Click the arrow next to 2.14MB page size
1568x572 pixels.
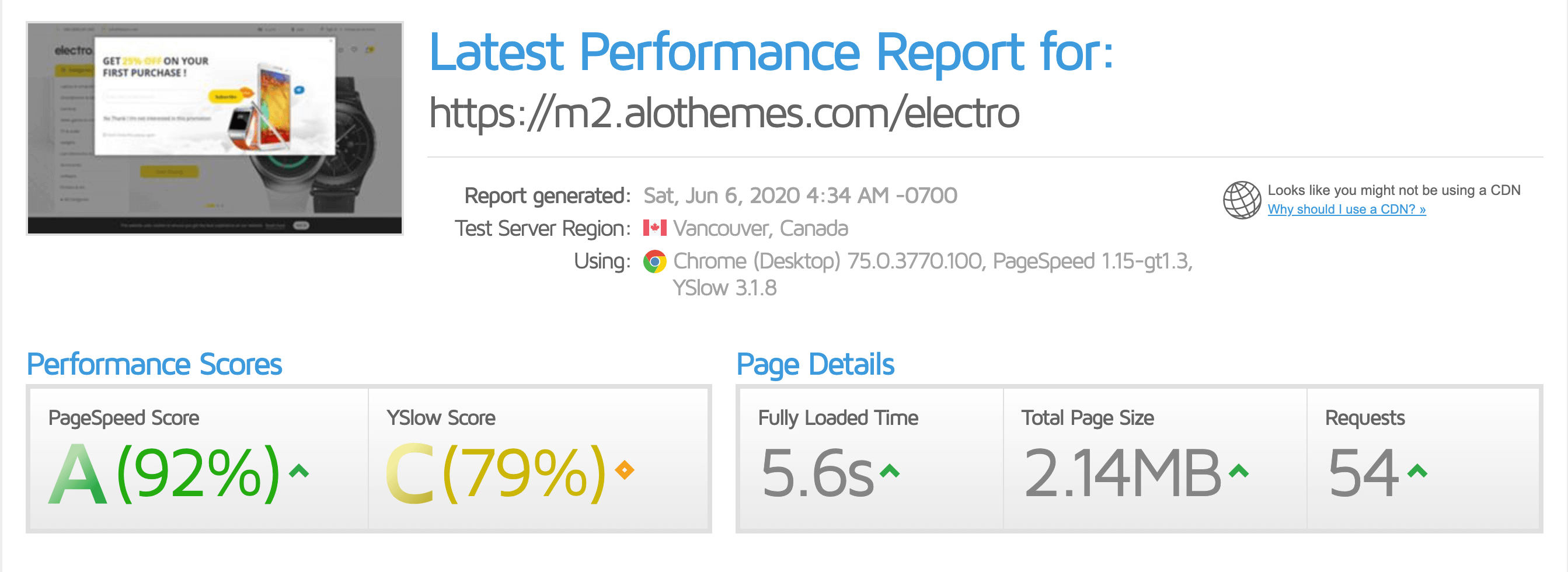pos(1239,470)
